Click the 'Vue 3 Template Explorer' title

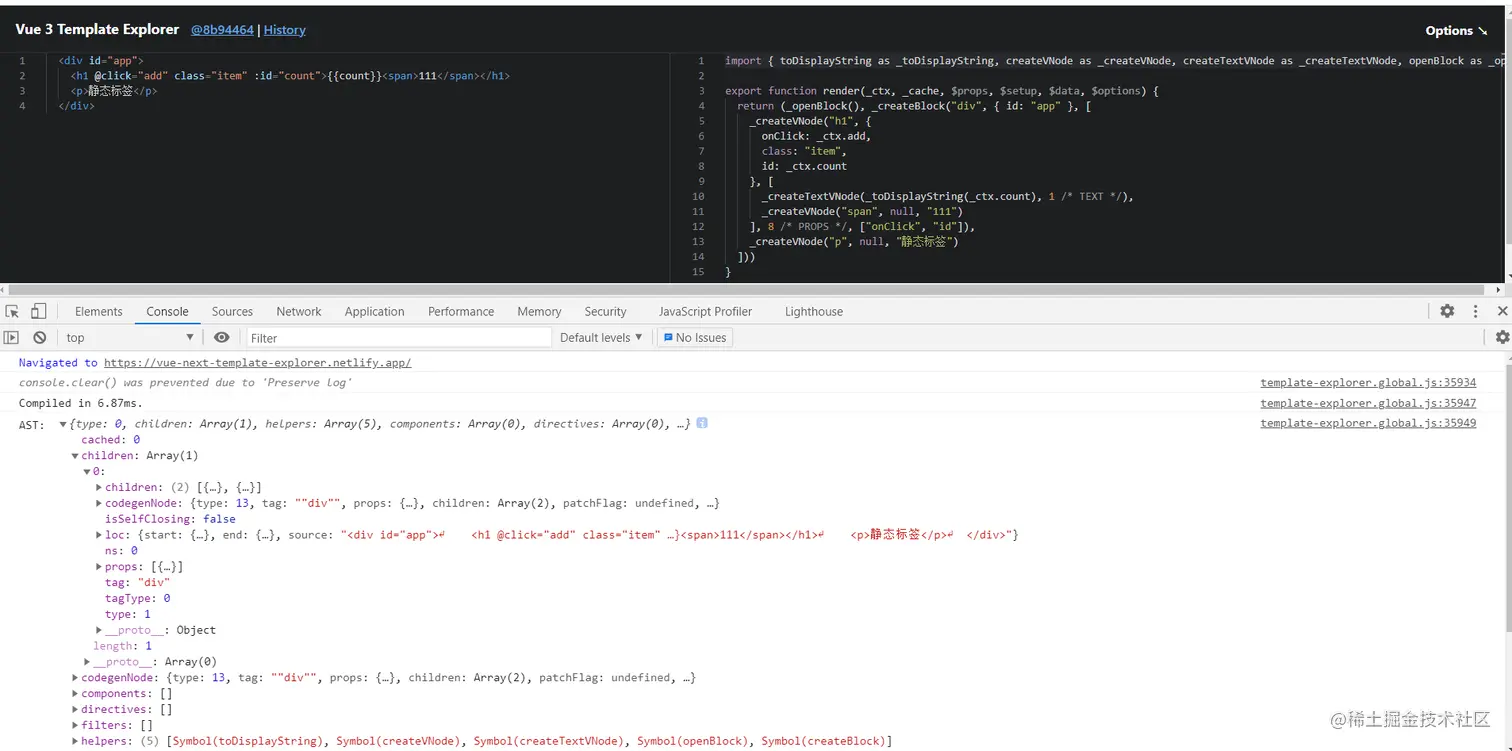97,30
